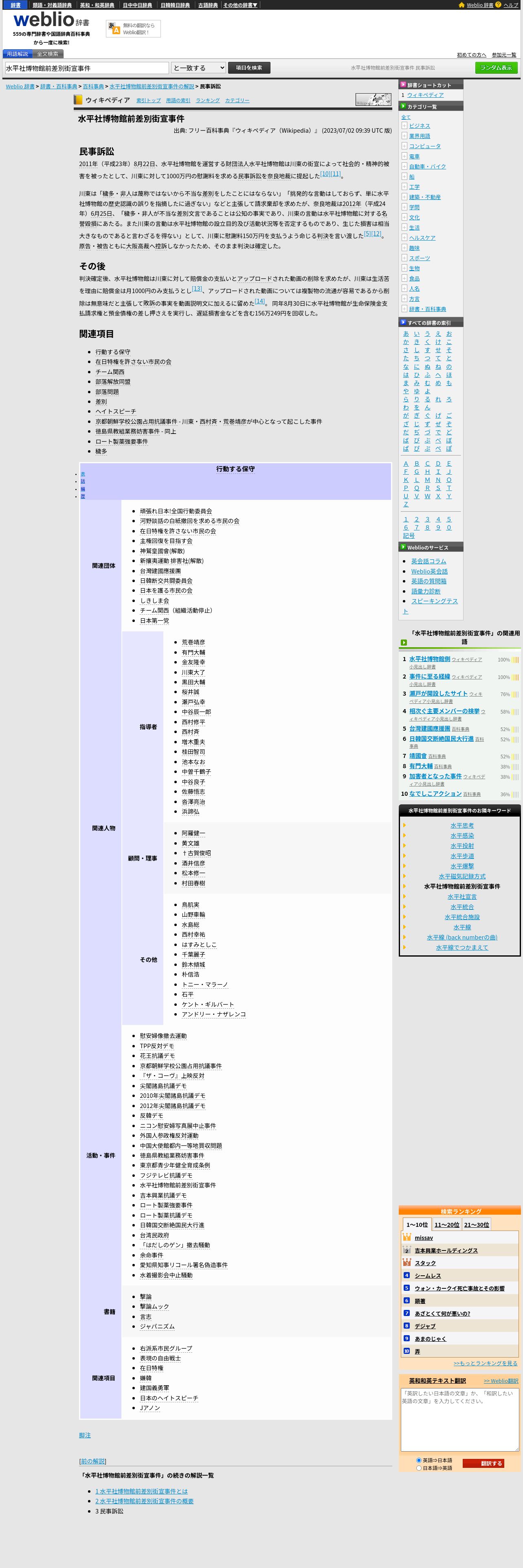Click relevance bar icon for 水平社博物館側
This screenshot has width=523, height=1568.
515,660
